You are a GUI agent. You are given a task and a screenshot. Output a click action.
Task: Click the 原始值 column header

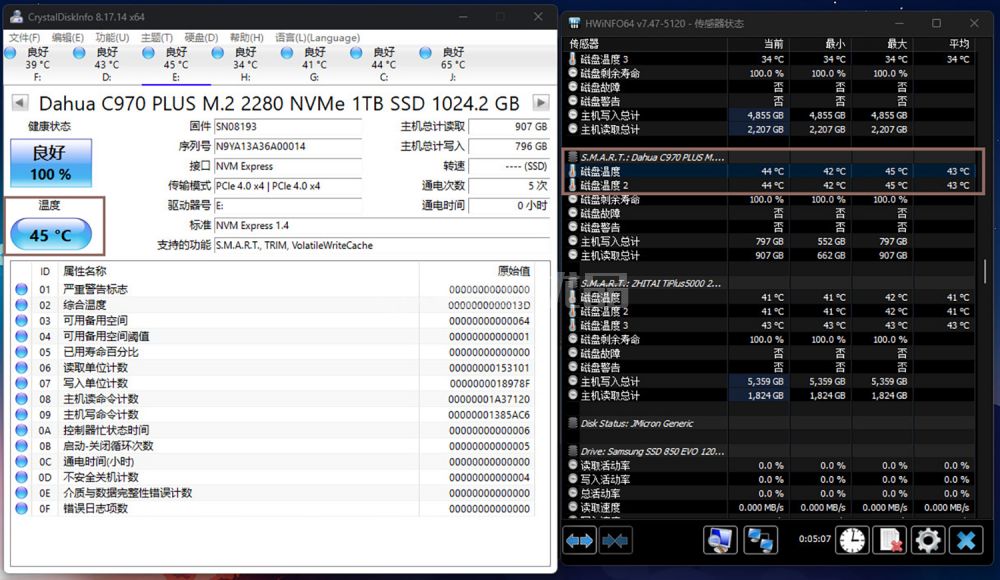(x=476, y=271)
